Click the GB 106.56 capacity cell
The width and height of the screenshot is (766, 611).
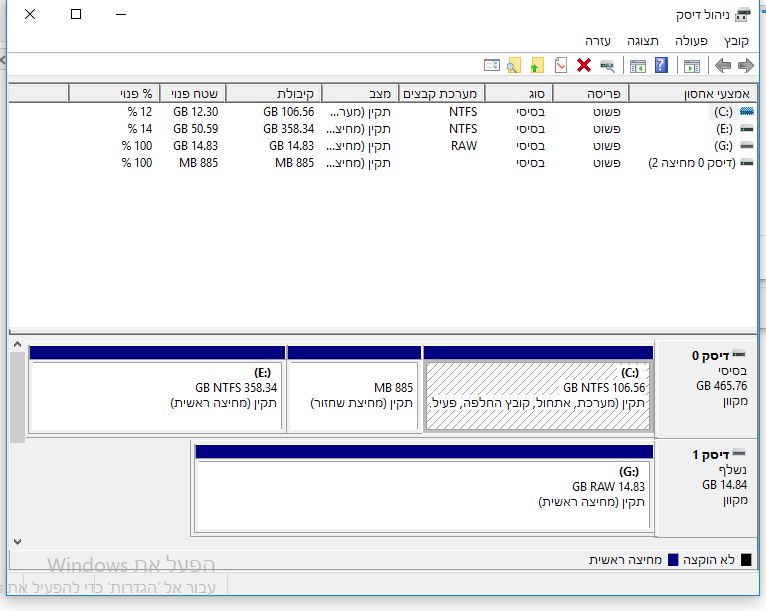click(x=288, y=112)
